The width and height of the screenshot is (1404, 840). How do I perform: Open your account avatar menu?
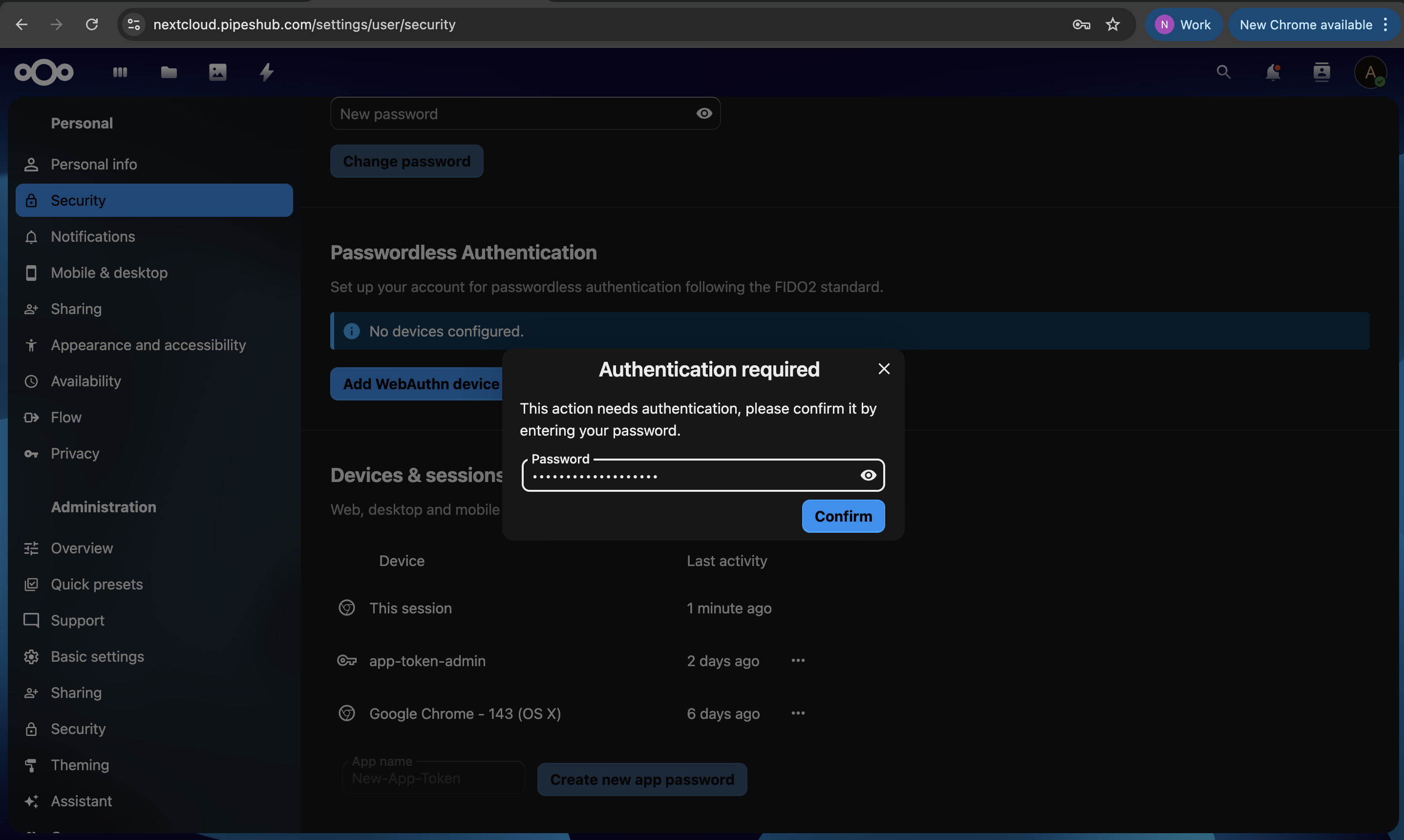(1371, 72)
